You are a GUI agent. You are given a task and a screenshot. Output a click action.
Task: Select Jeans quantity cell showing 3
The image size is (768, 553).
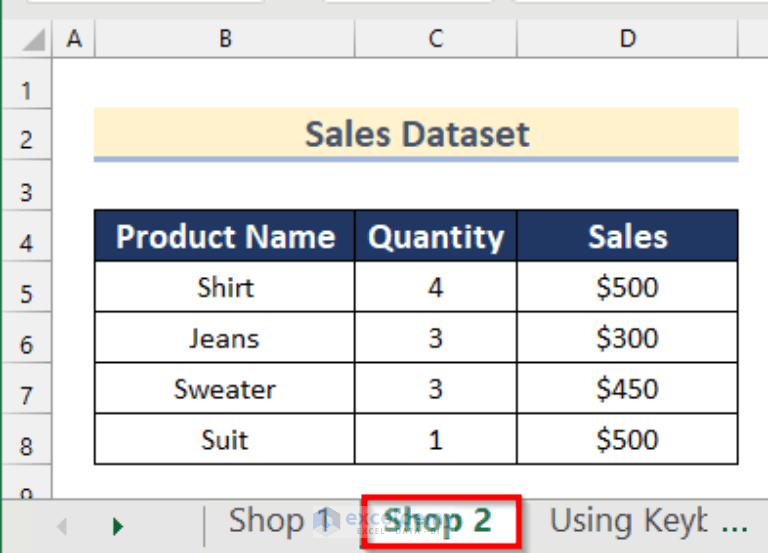click(x=436, y=338)
